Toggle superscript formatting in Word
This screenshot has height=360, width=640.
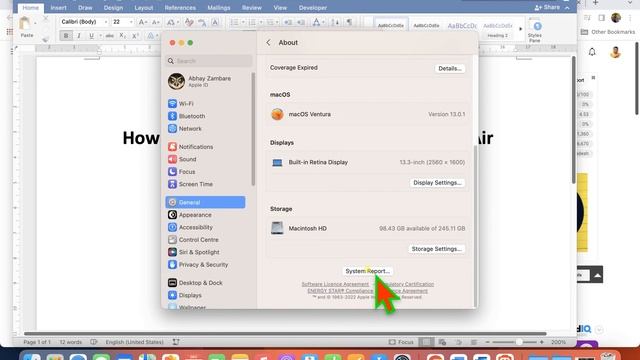(135, 36)
